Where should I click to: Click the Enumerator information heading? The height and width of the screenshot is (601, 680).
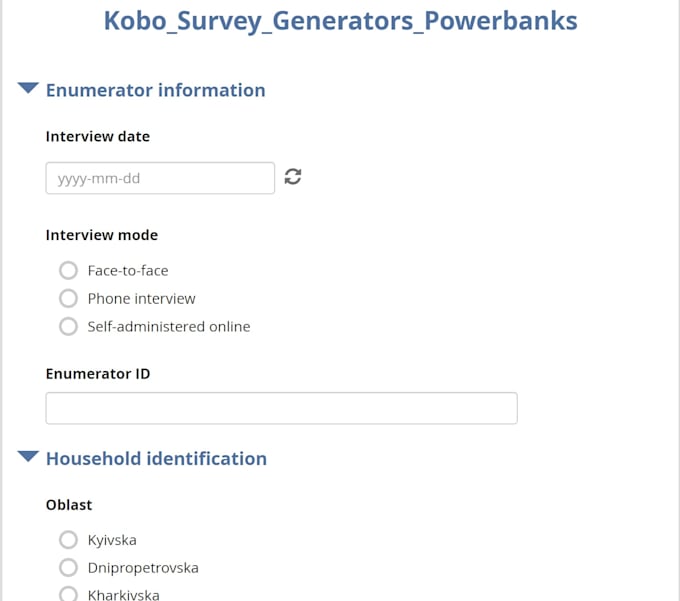pyautogui.click(x=156, y=90)
